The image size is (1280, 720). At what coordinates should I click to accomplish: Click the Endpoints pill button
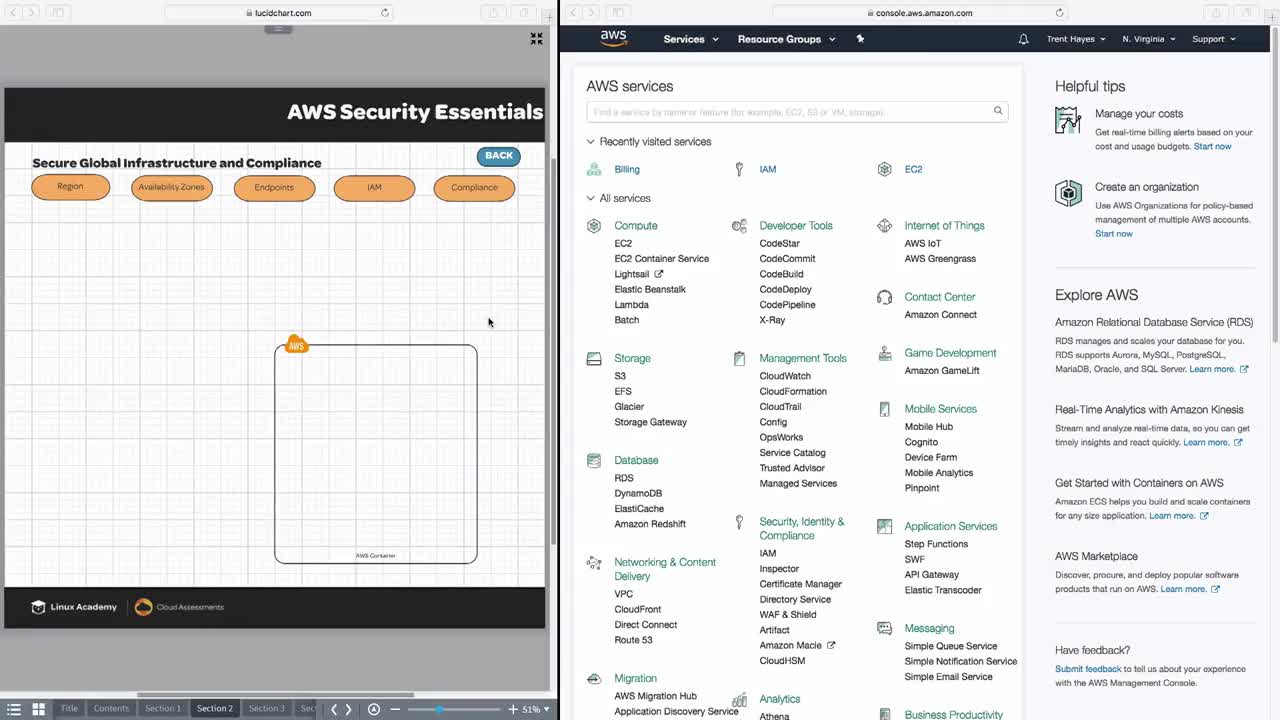[274, 187]
